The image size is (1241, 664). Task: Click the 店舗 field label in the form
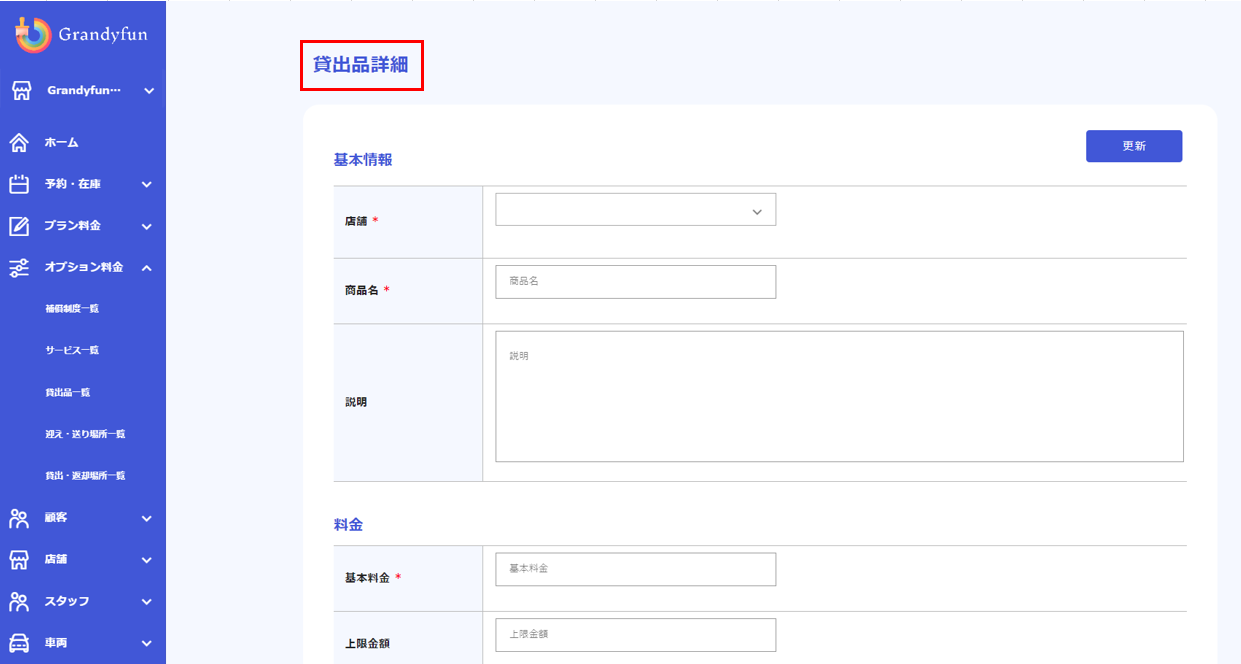356,221
